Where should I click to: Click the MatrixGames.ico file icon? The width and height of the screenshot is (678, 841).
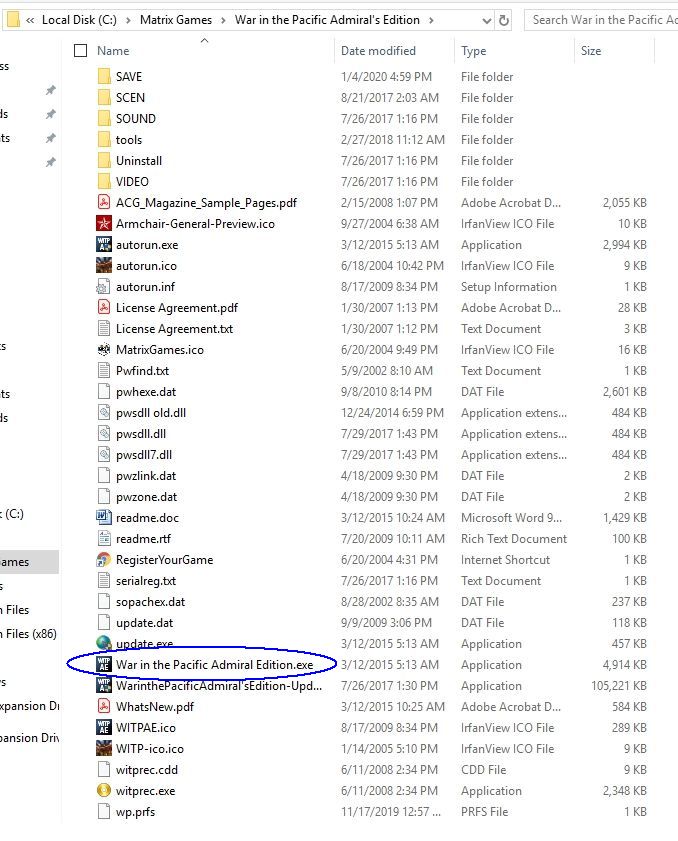(x=104, y=349)
